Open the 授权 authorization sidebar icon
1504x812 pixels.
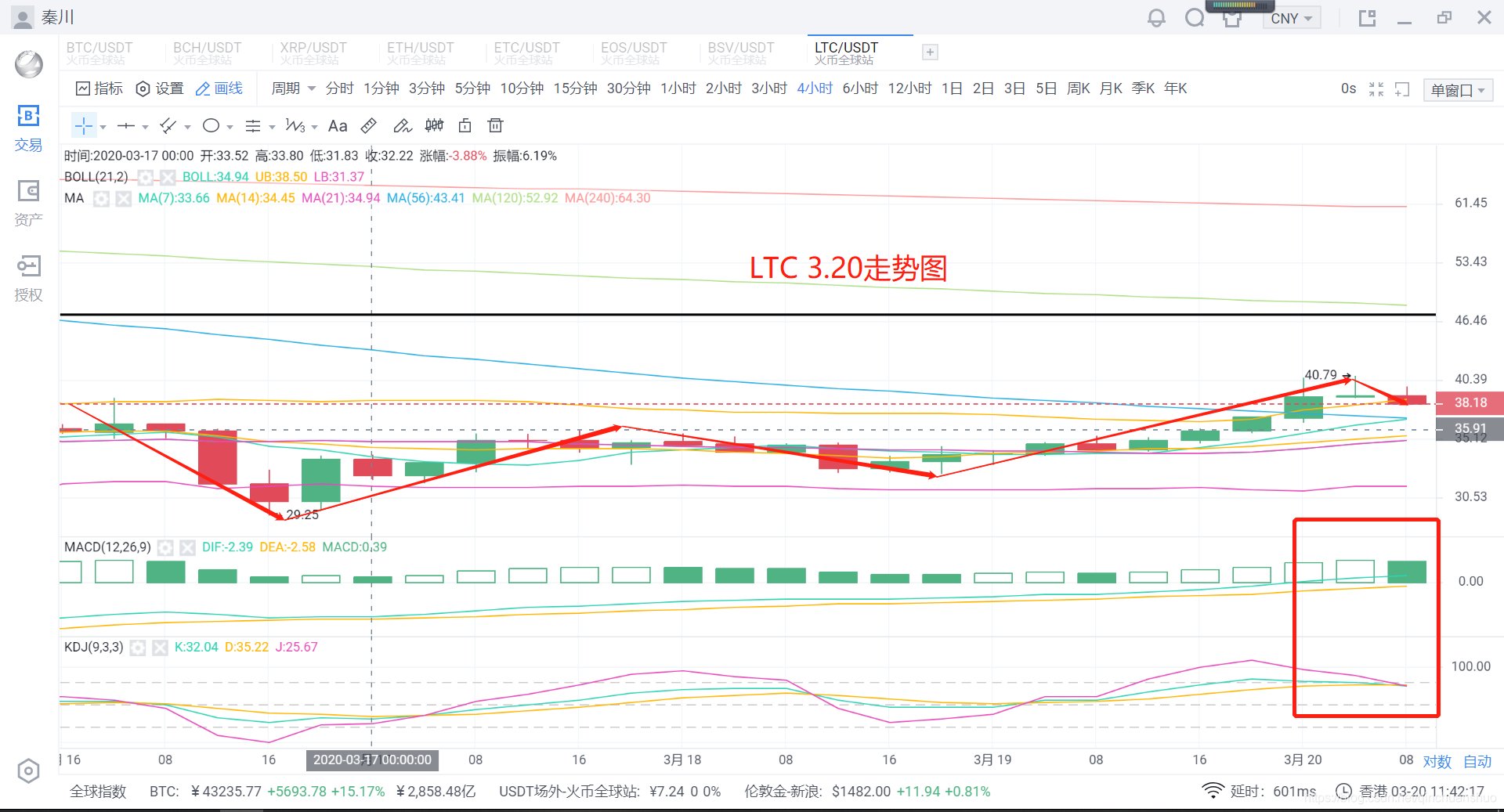pyautogui.click(x=28, y=278)
